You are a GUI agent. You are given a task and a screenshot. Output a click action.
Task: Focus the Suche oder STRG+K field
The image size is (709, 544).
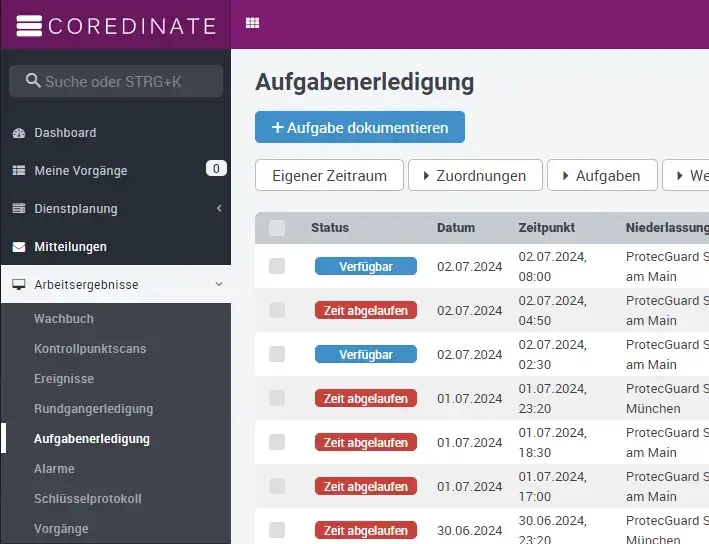tap(116, 81)
